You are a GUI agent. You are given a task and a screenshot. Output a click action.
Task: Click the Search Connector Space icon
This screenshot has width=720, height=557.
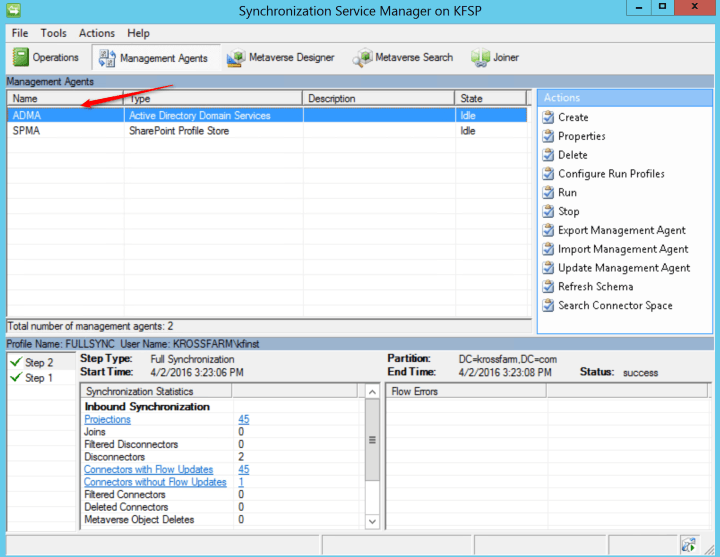coord(548,305)
